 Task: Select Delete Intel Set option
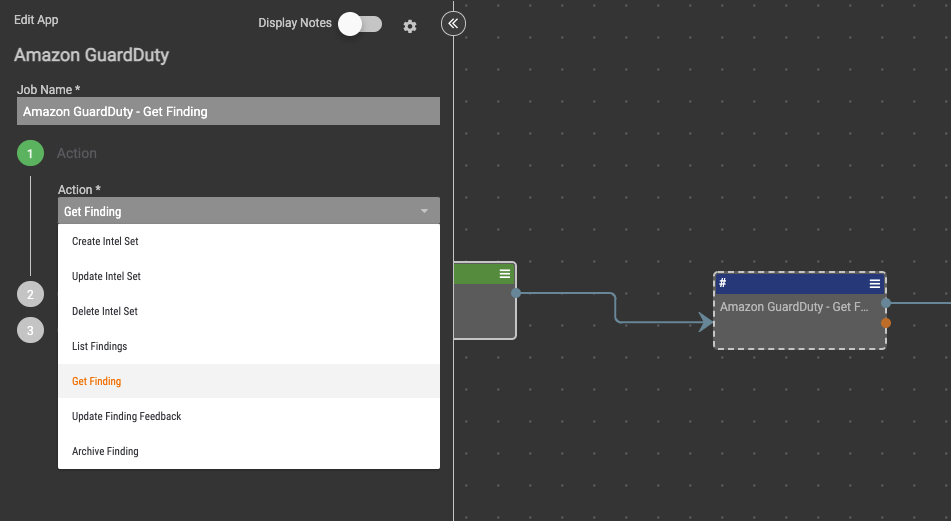click(x=249, y=312)
